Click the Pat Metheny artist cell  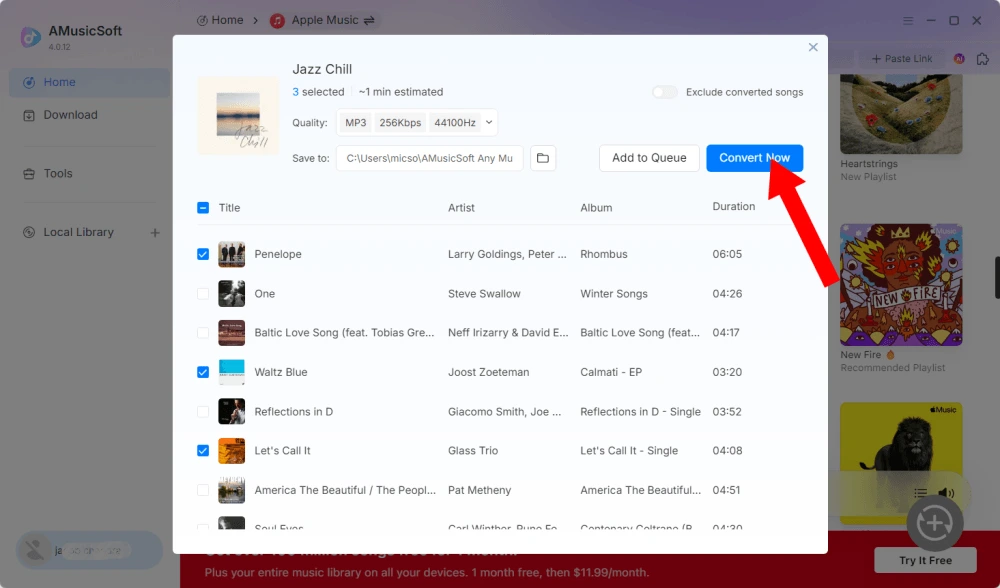[480, 490]
